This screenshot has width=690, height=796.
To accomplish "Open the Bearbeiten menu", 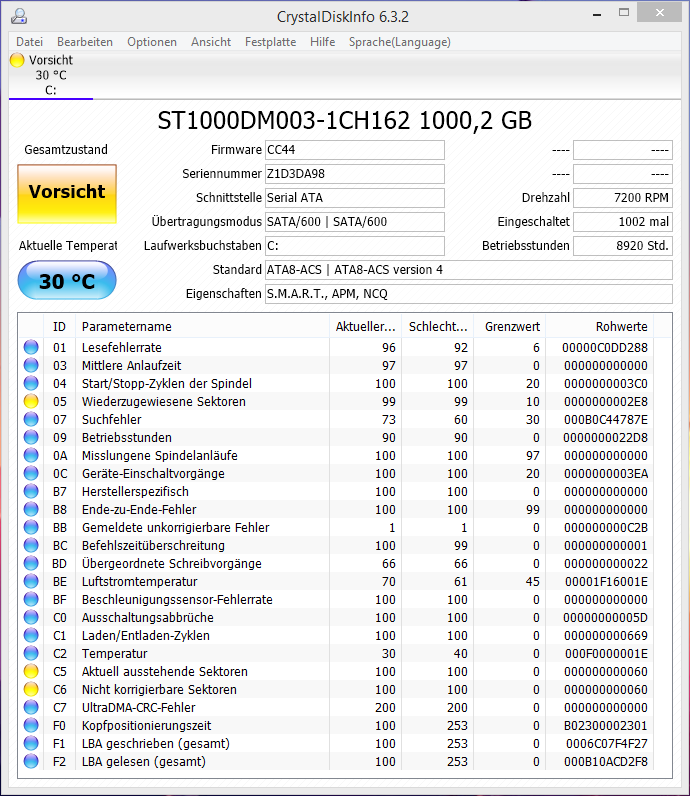I will tap(85, 42).
